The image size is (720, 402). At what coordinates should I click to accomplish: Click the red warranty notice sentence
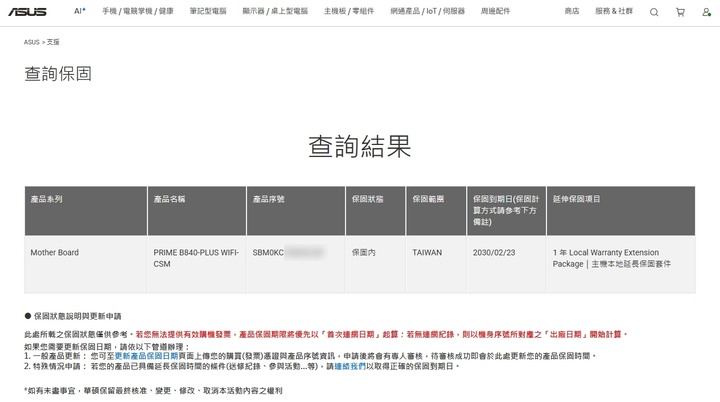tap(382, 334)
